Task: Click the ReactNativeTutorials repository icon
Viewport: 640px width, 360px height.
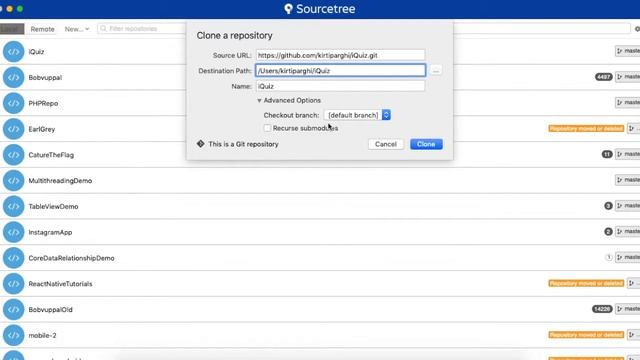Action: (13, 284)
